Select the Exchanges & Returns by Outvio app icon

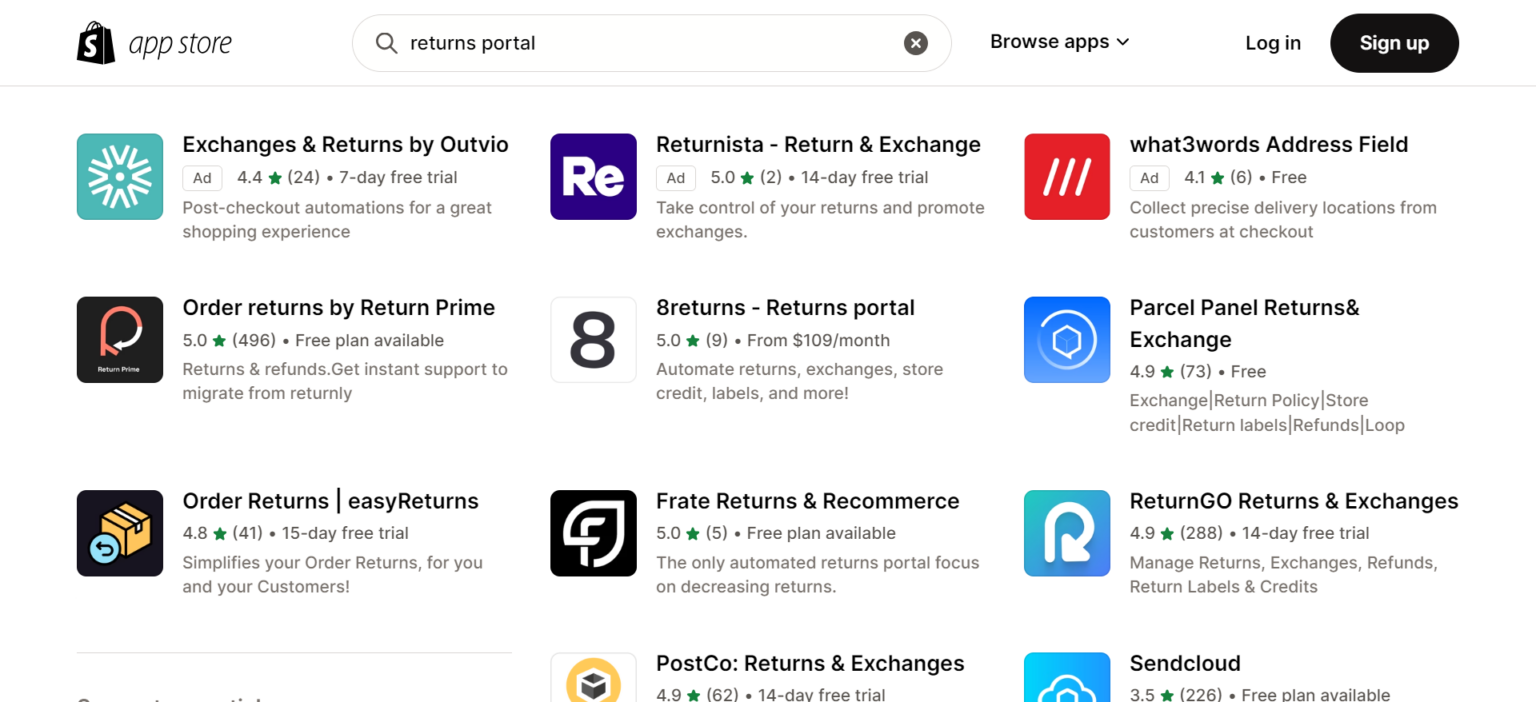tap(120, 176)
